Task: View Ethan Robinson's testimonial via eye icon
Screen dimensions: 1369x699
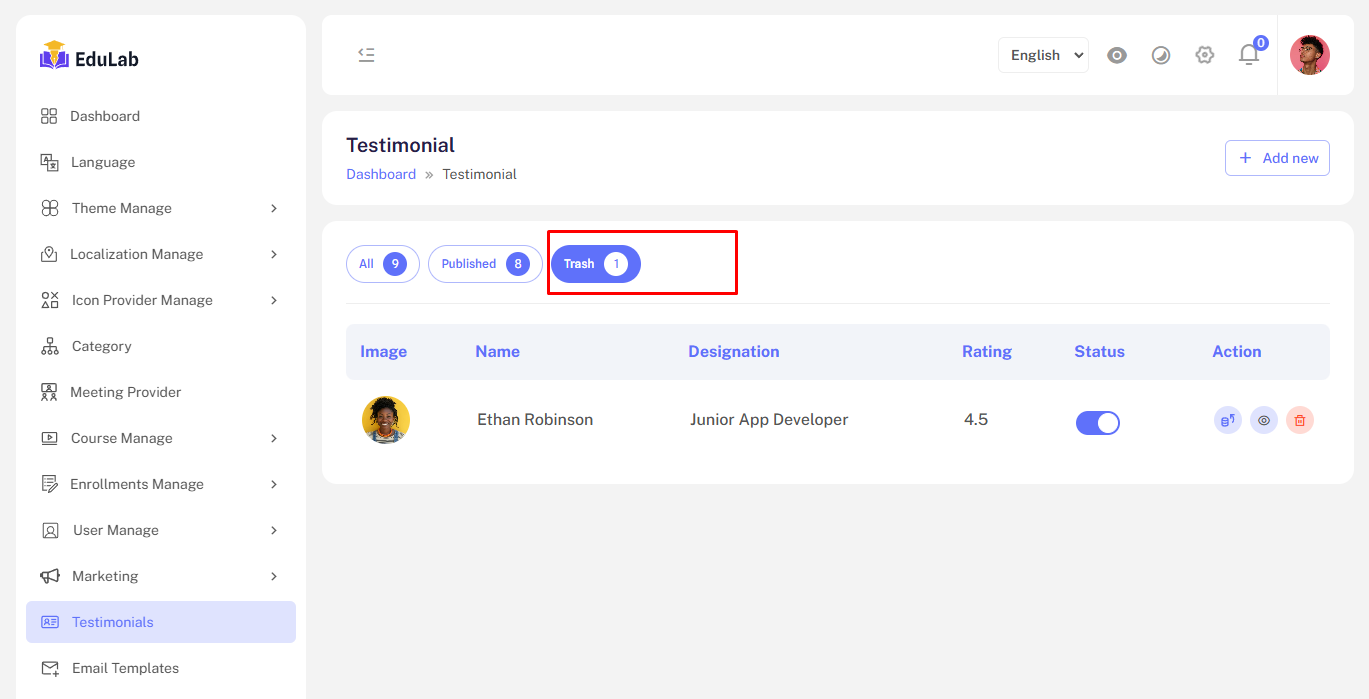Action: pos(1263,420)
